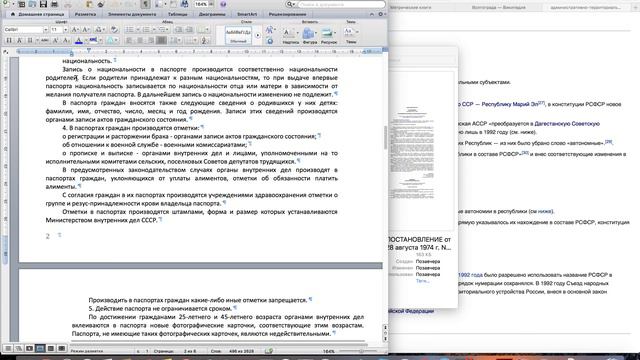Open the magnifier search options dropdown
This screenshot has width=640, height=360.
pos(290,4)
